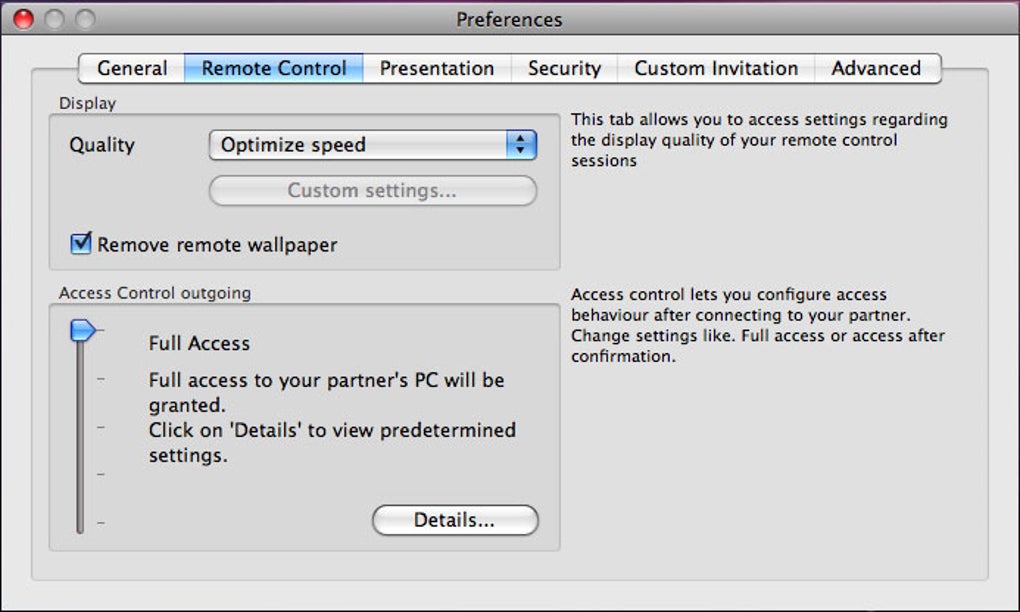Go to the Security tab
The image size is (1020, 612).
[564, 69]
